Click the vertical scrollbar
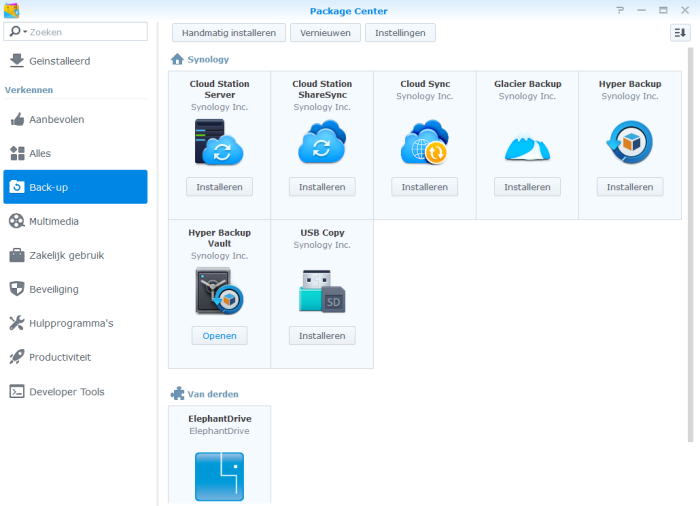This screenshot has height=506, width=700. pos(690,245)
